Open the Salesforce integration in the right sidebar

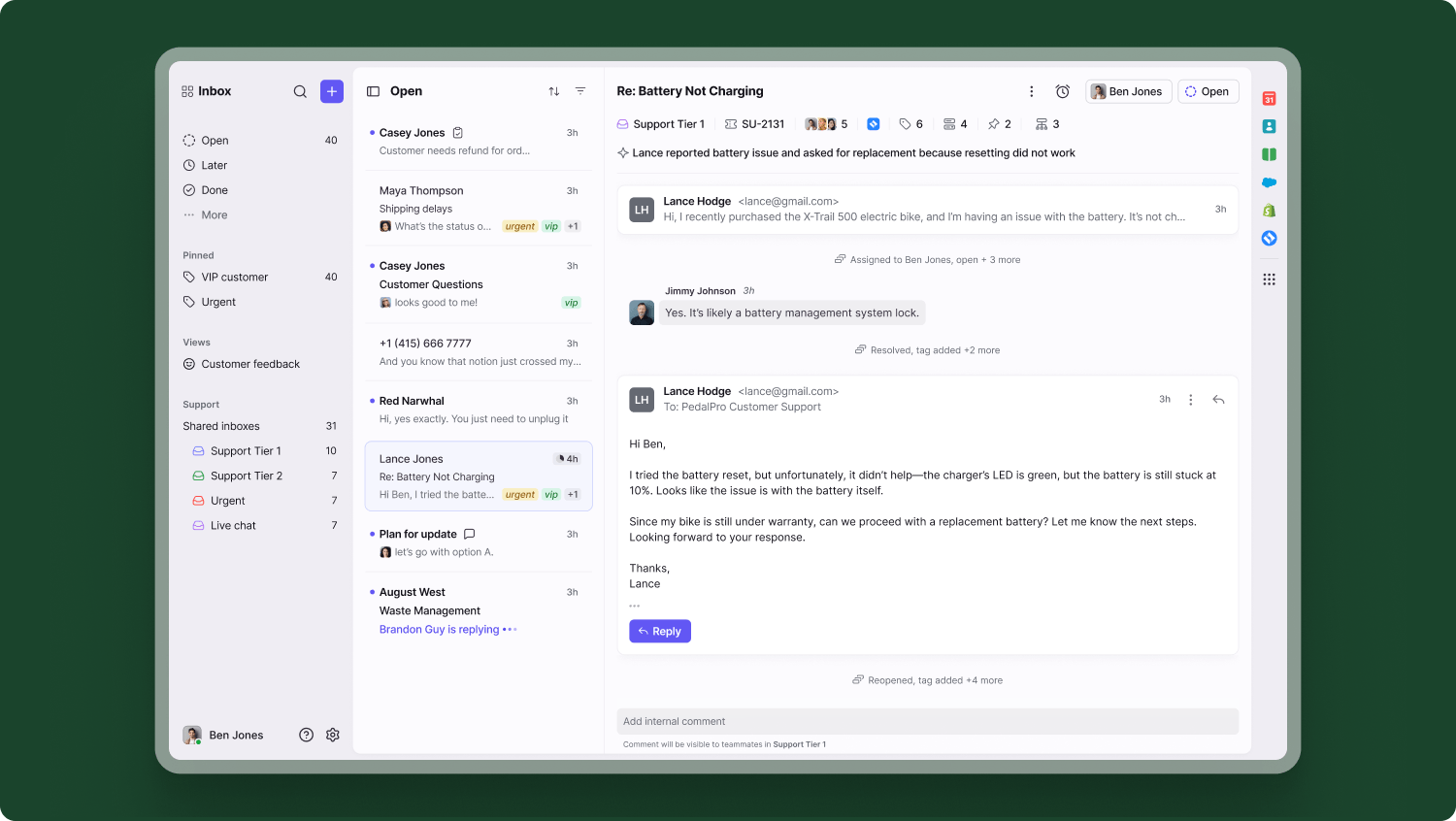1269,182
